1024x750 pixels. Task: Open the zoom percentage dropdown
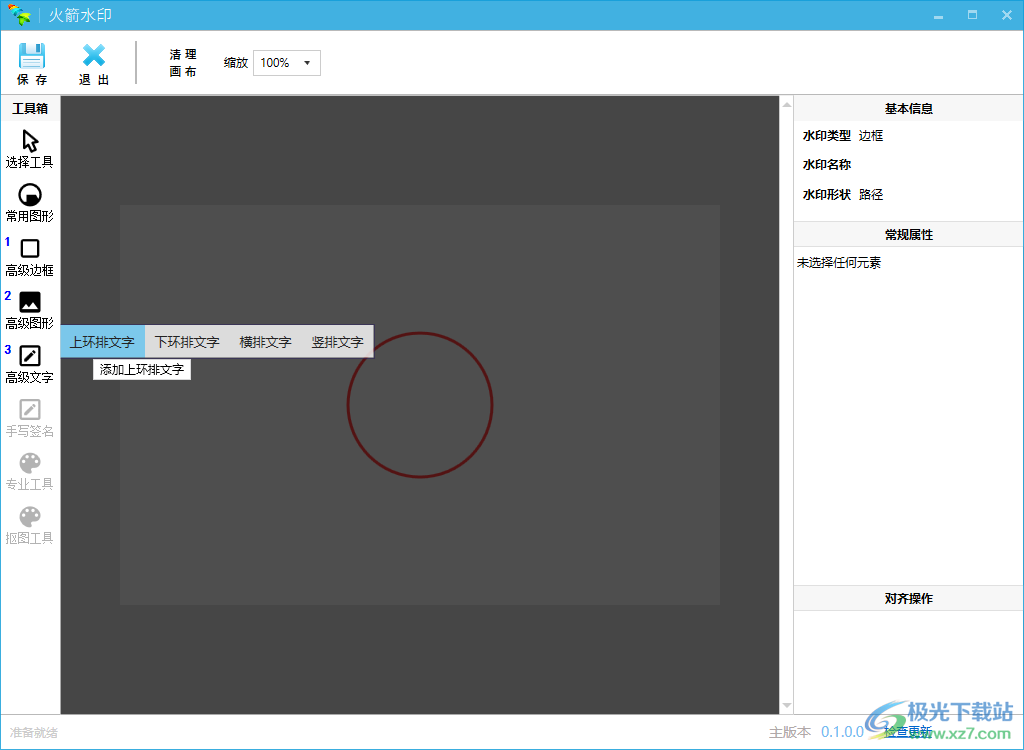[x=309, y=62]
